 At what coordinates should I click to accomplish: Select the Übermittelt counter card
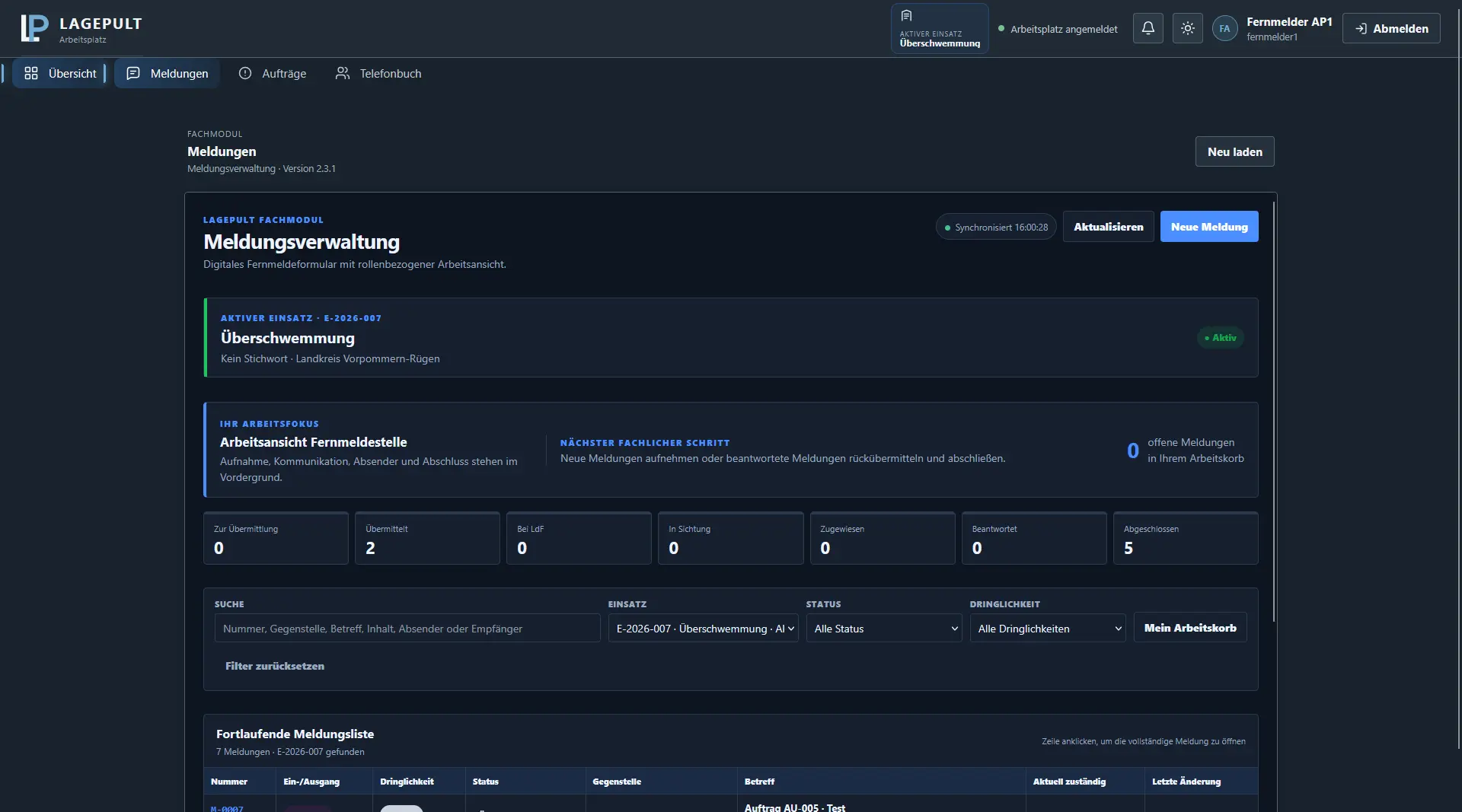pos(427,538)
